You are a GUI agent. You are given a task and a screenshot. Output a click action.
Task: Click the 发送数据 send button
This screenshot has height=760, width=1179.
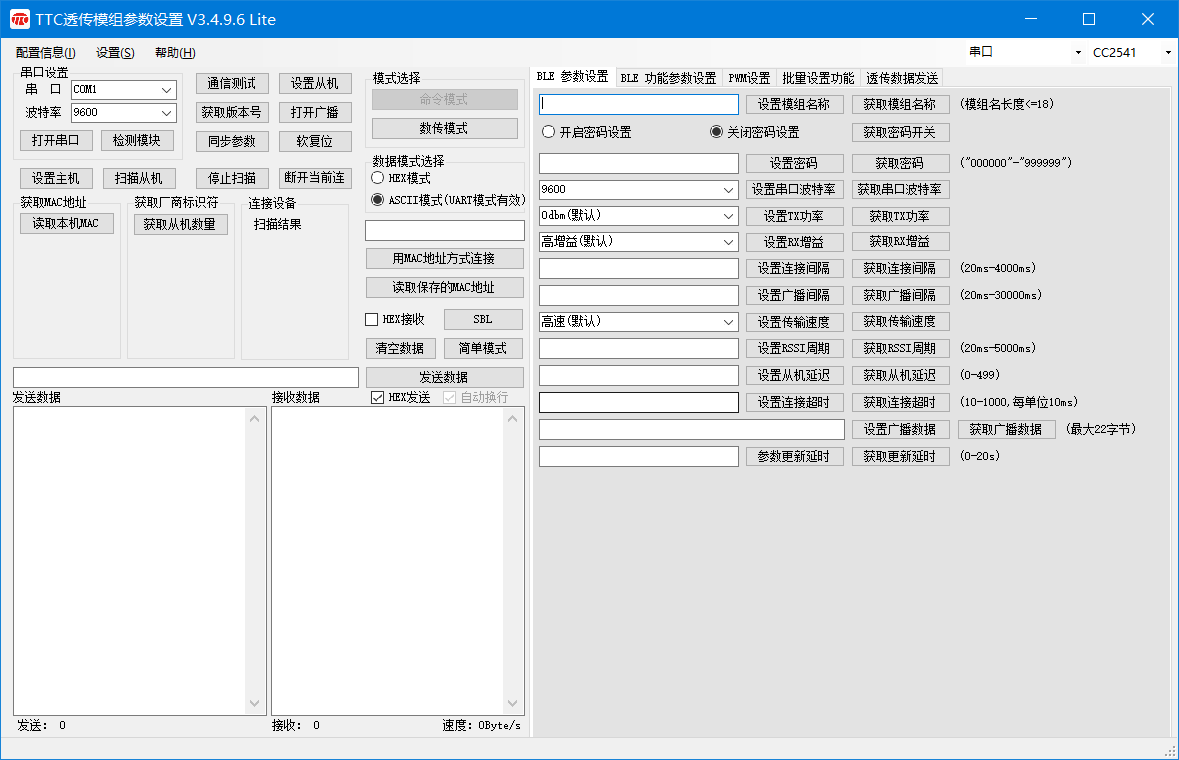point(445,377)
